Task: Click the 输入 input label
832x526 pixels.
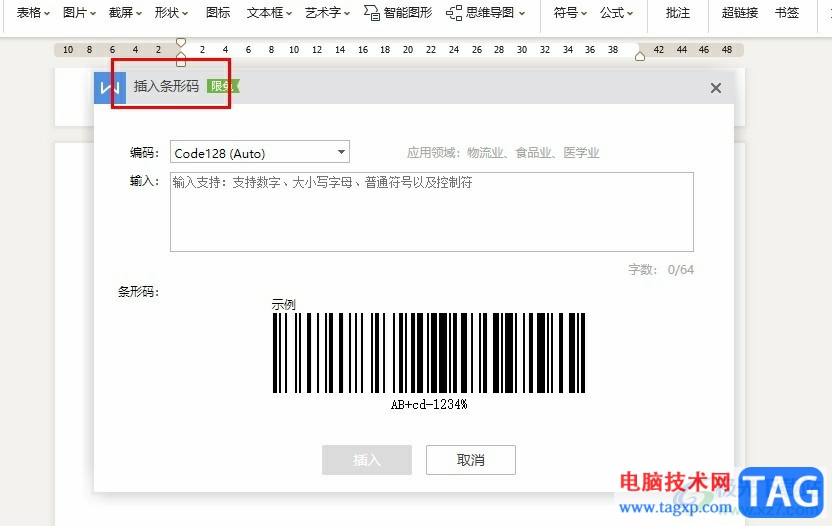Action: coord(144,181)
